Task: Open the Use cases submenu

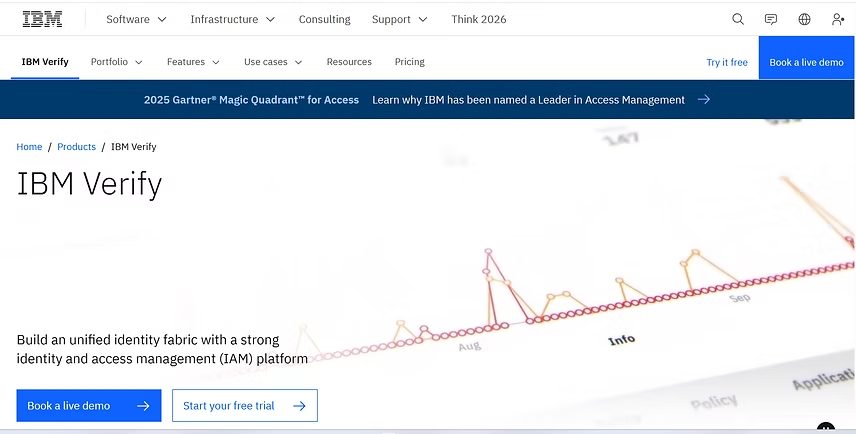Action: click(273, 62)
